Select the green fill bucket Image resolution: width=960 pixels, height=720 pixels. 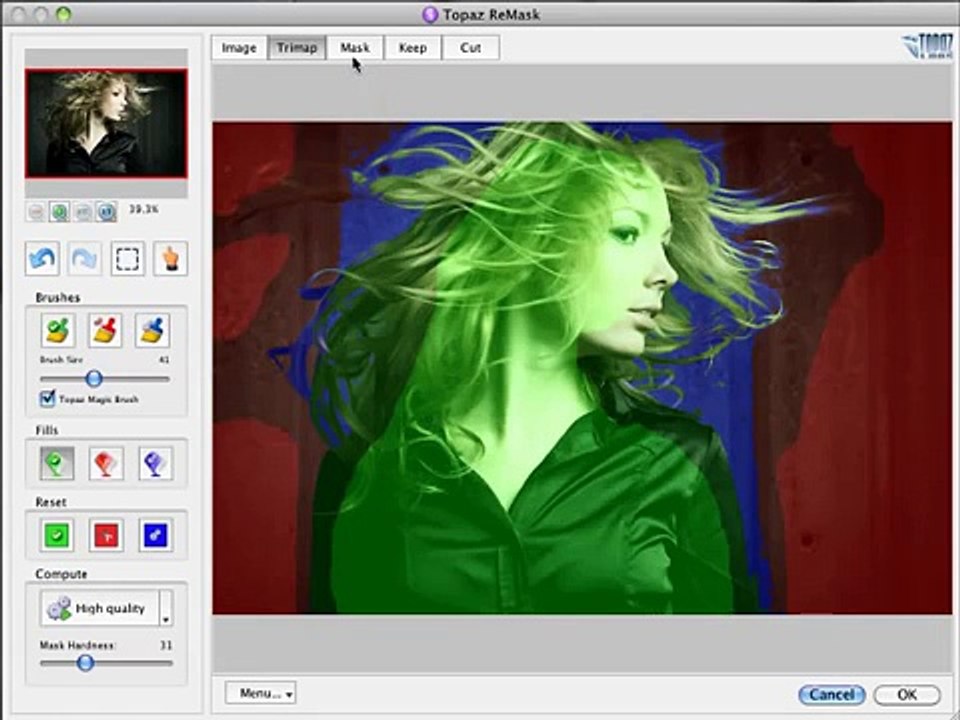tap(57, 463)
